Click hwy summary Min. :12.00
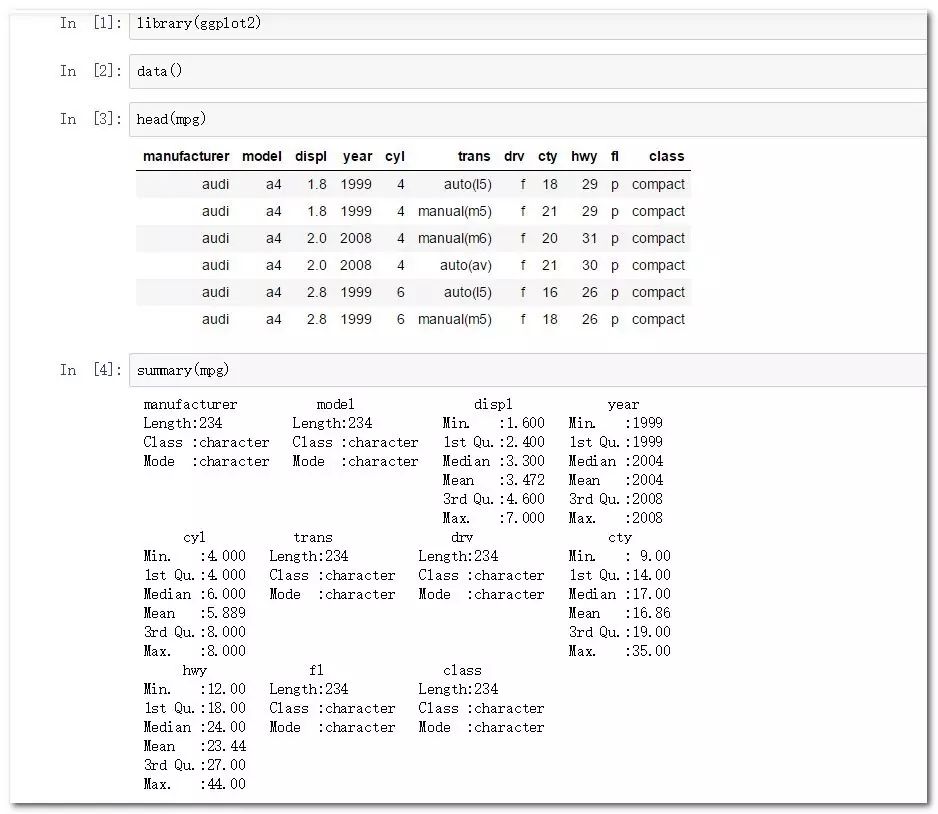Viewport: 938px width, 814px height. tap(194, 689)
